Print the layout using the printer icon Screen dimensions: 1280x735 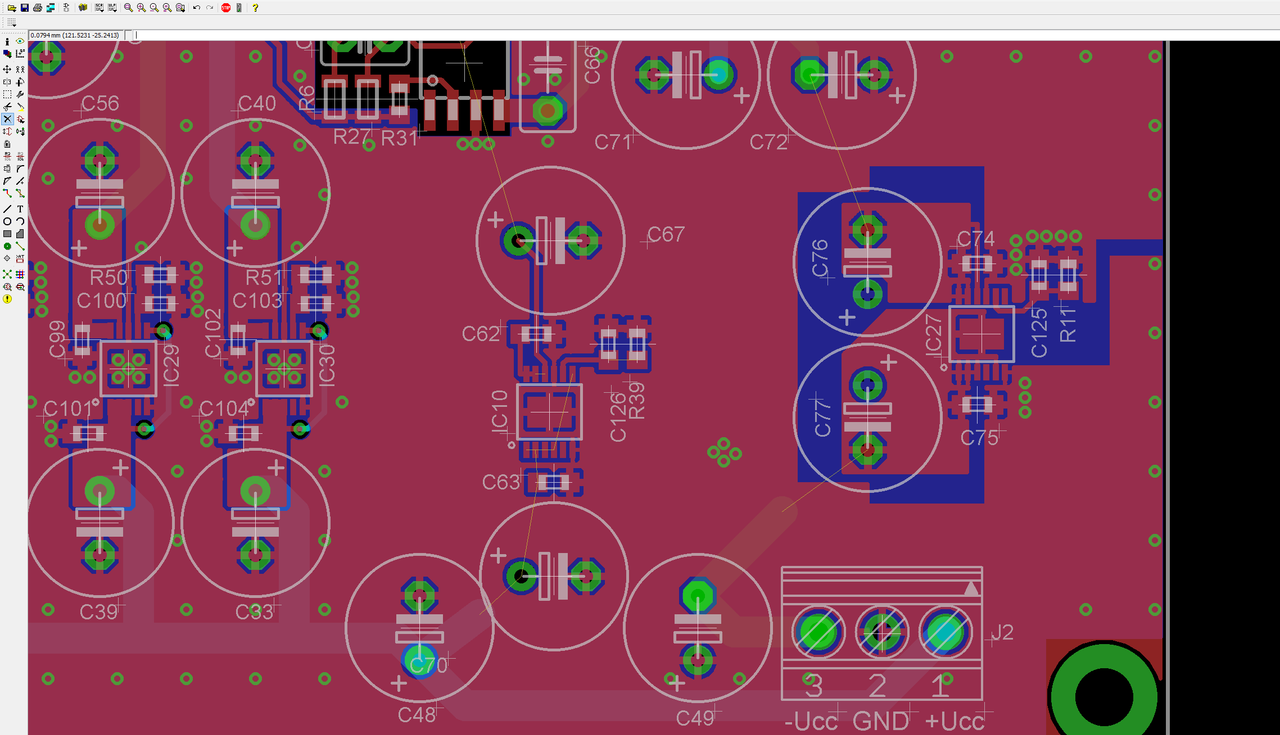pos(37,8)
